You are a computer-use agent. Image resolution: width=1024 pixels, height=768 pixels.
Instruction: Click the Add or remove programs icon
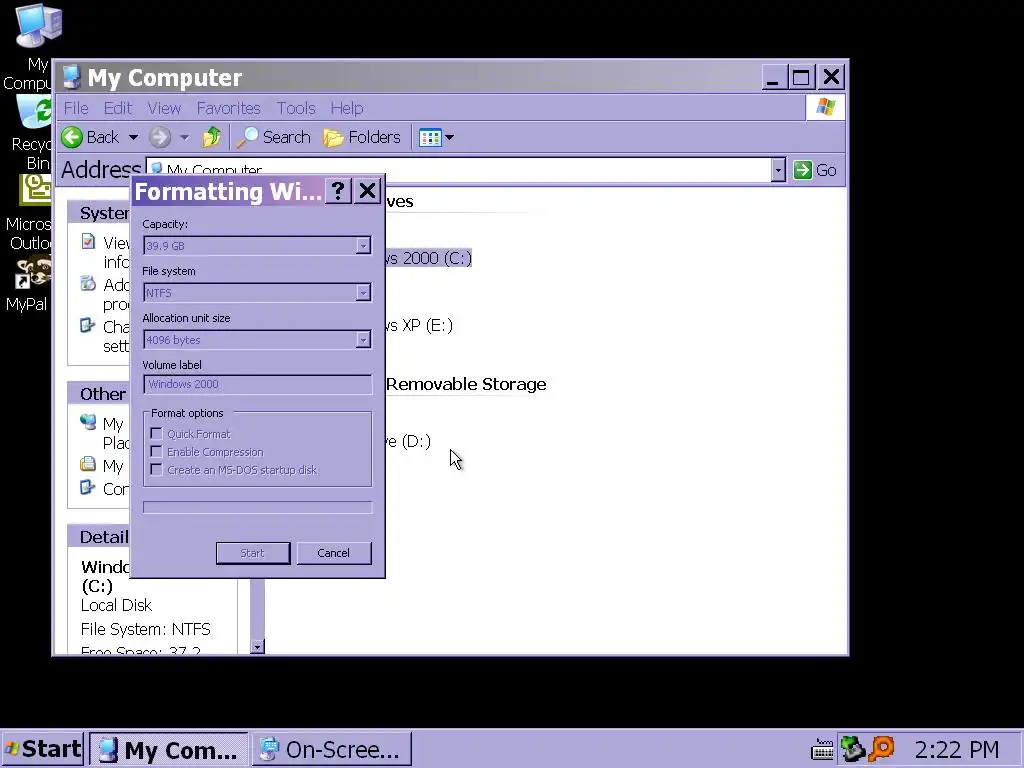click(x=88, y=283)
